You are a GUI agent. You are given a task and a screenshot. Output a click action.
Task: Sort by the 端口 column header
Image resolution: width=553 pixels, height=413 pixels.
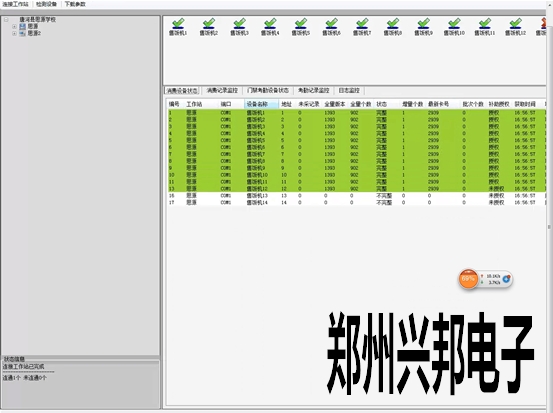click(231, 104)
